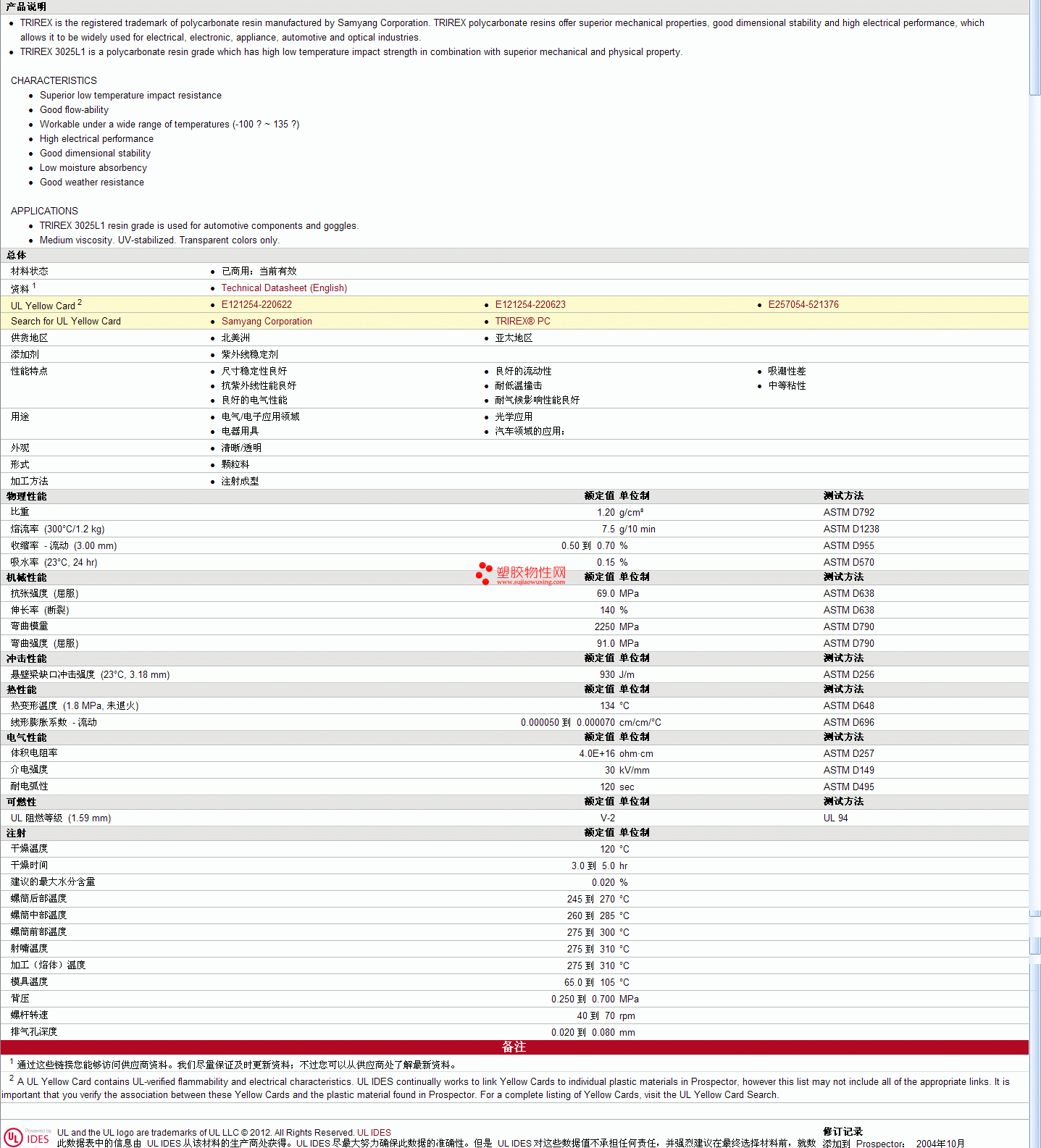This screenshot has height=1148, width=1041.
Task: Click the '机械性能' section header
Action: coord(26,577)
